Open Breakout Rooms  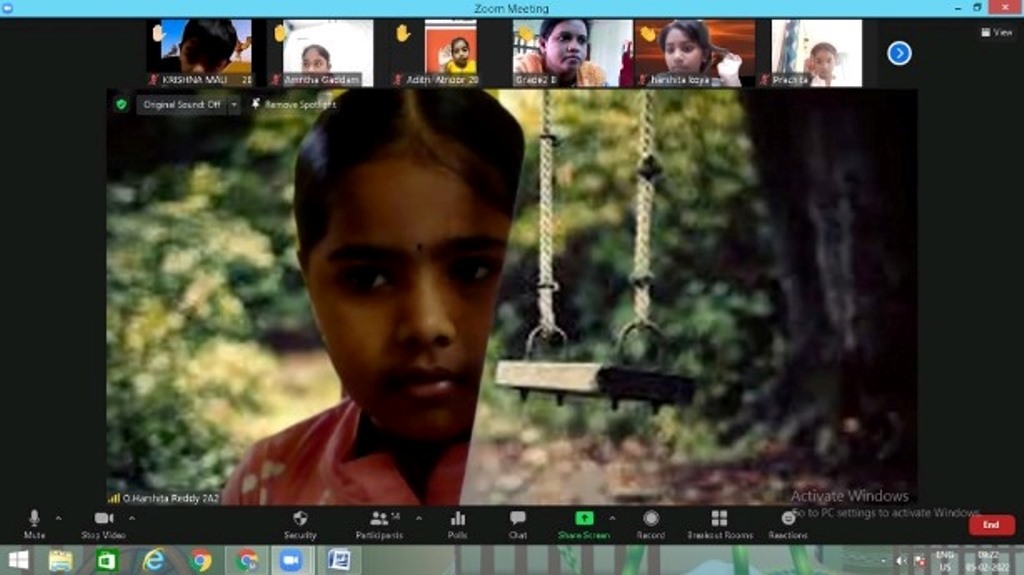pyautogui.click(x=718, y=524)
